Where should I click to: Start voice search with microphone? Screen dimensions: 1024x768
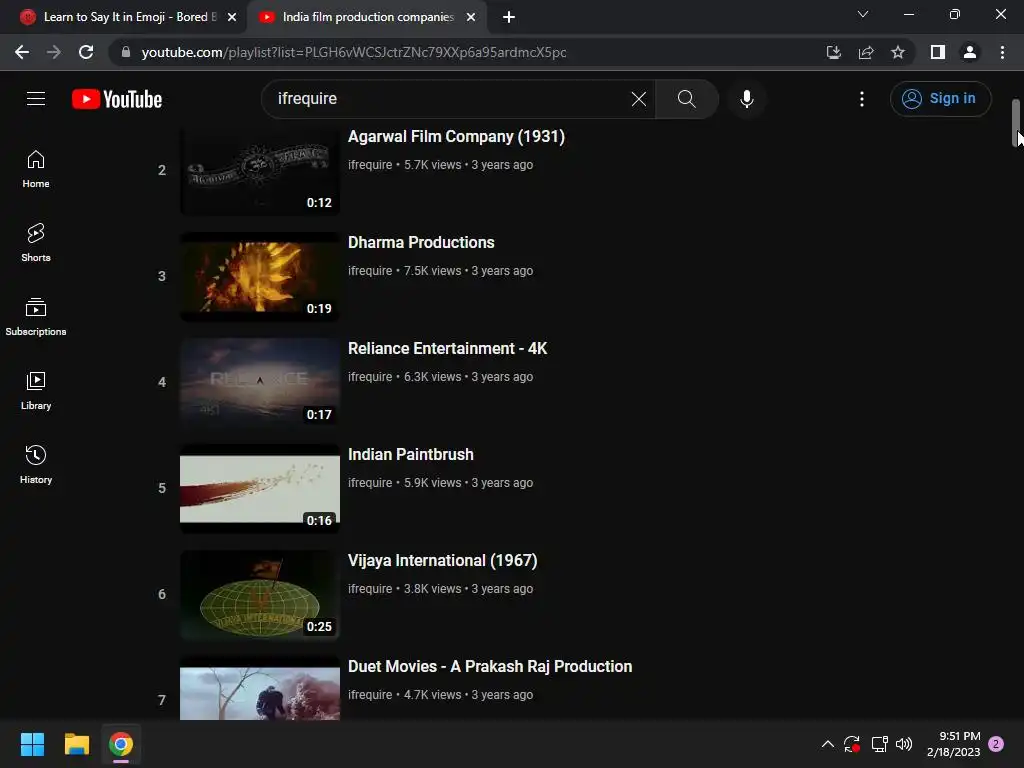click(747, 99)
